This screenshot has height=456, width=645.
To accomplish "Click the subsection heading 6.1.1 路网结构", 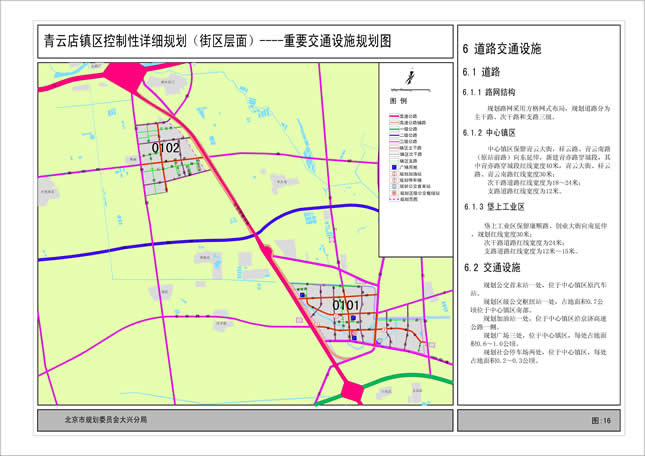I will tap(489, 92).
